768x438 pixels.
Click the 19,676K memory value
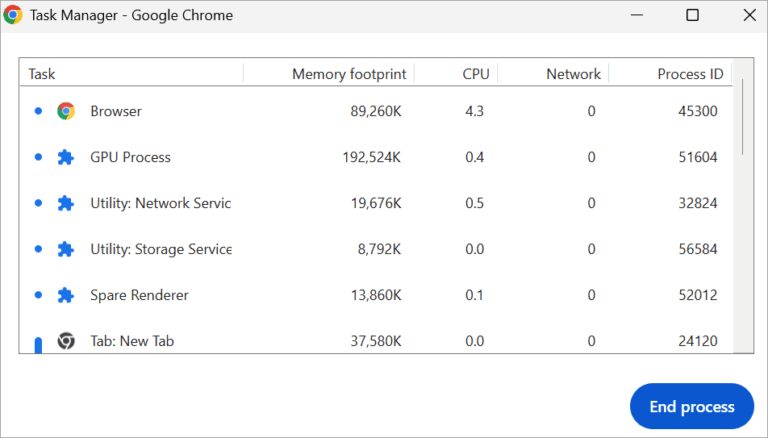(x=376, y=203)
